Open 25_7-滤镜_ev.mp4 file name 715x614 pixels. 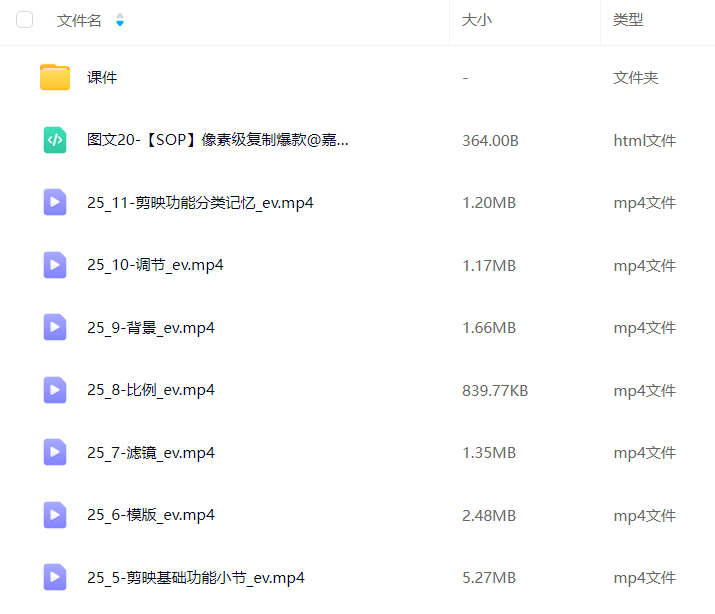click(x=150, y=453)
